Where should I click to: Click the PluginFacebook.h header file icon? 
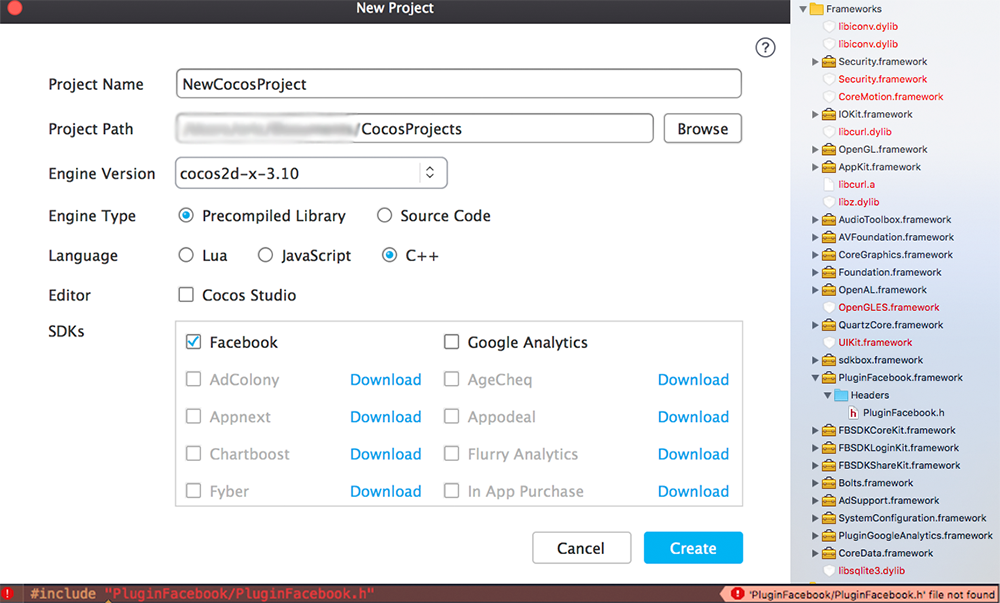coord(852,412)
